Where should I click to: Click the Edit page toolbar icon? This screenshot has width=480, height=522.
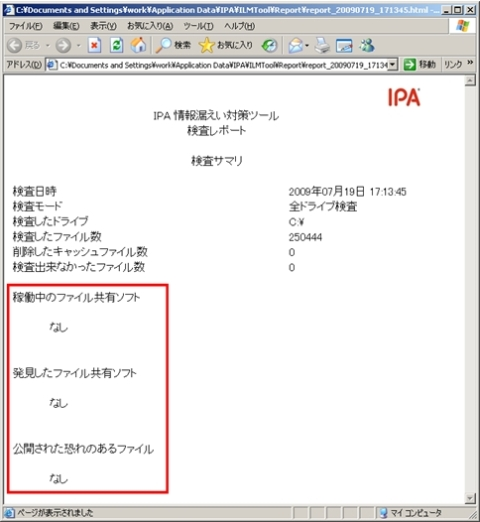pyautogui.click(x=344, y=46)
